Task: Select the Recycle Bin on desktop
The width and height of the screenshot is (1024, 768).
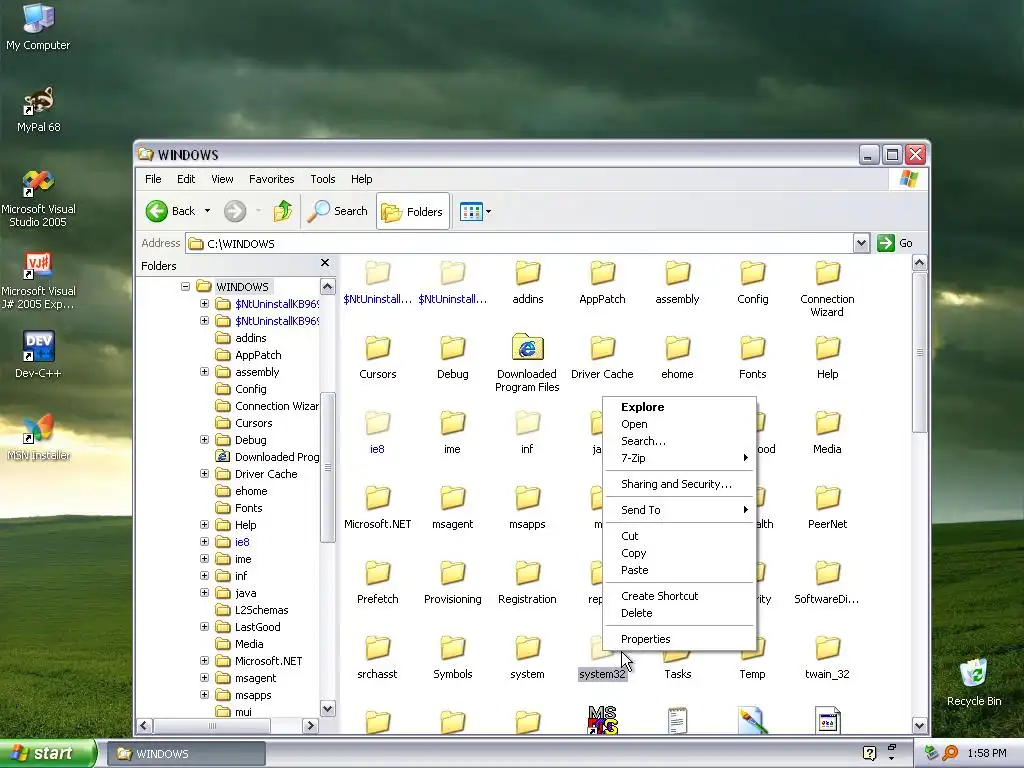Action: [974, 683]
